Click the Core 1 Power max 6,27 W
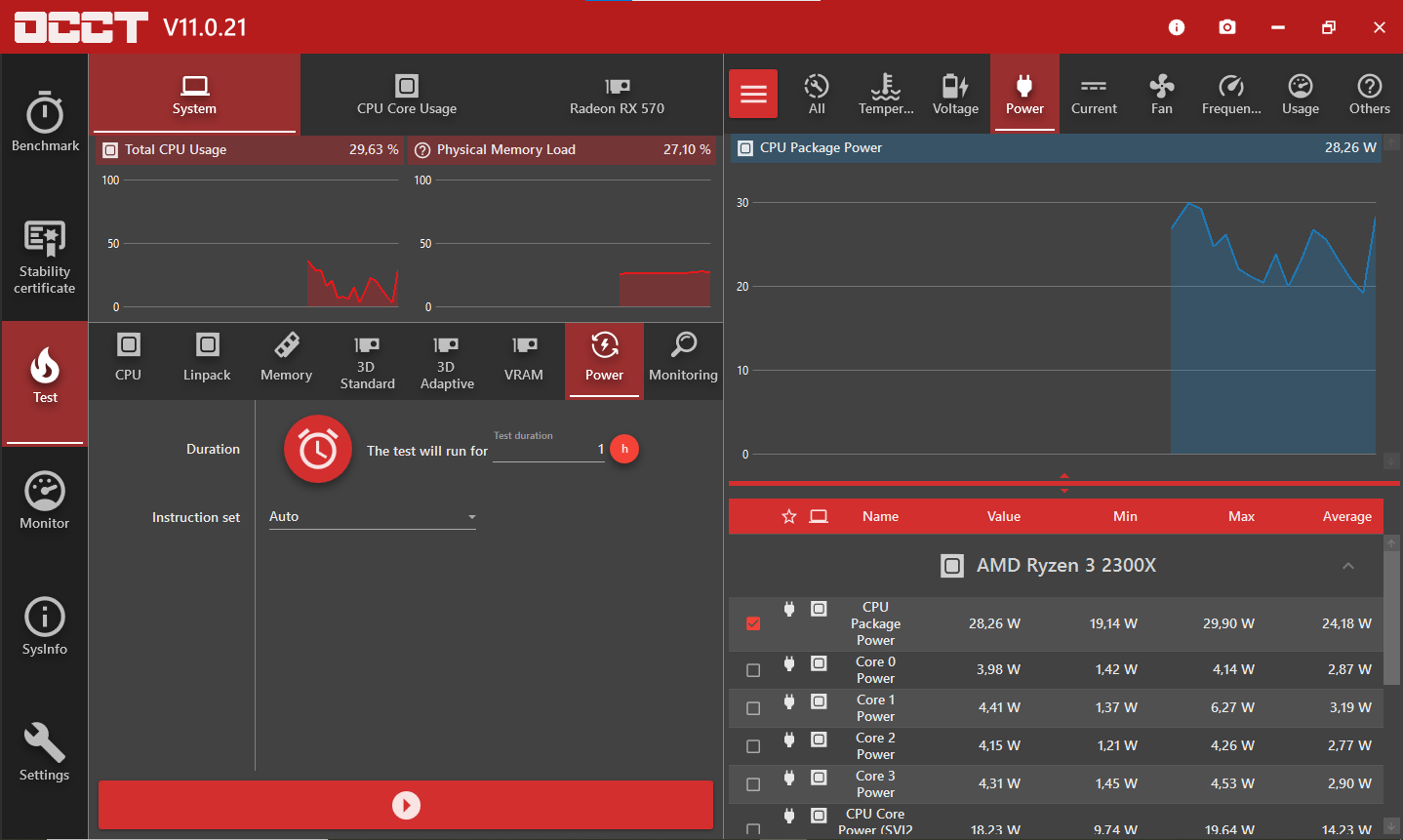 point(1232,708)
